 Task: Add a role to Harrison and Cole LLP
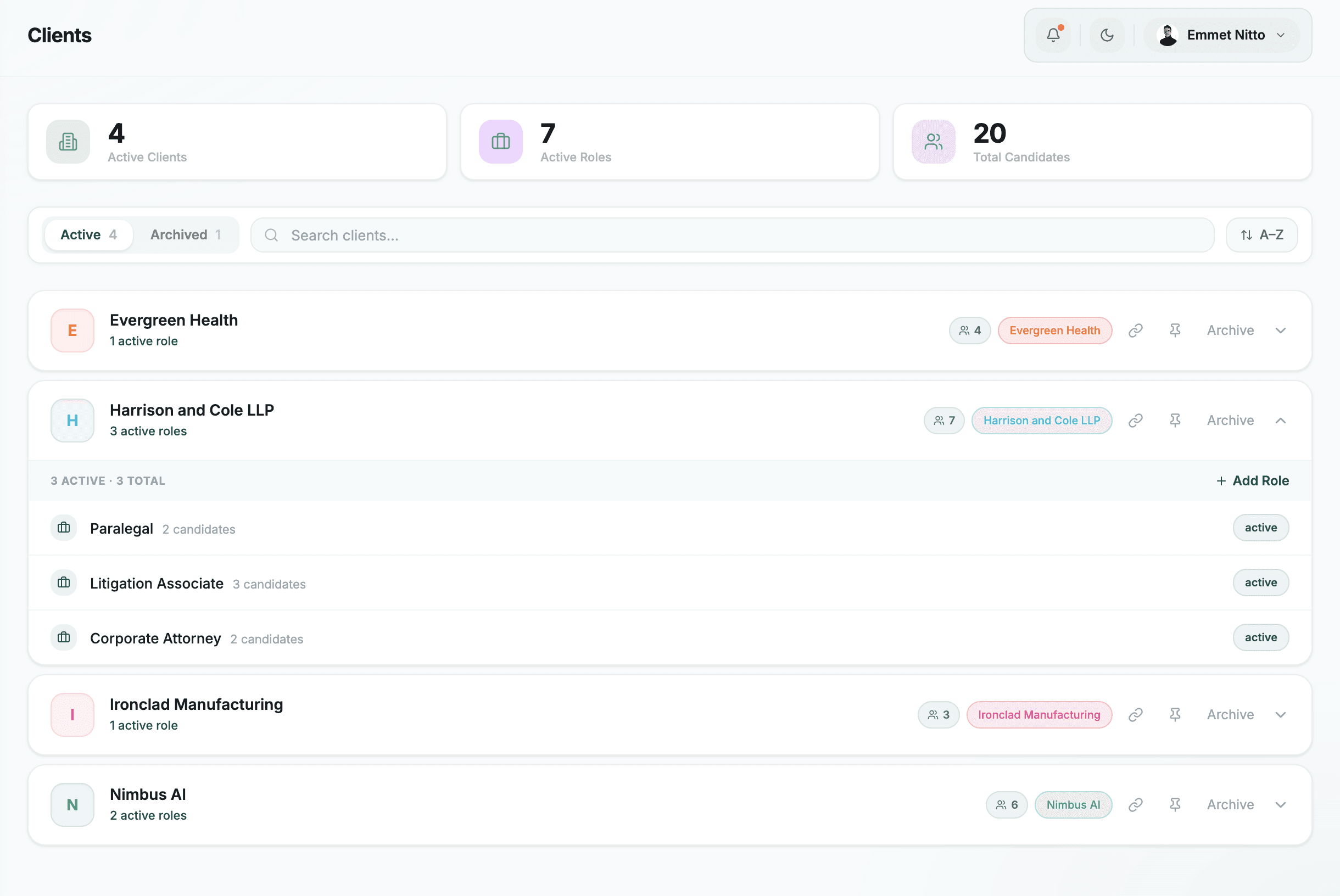coord(1252,480)
